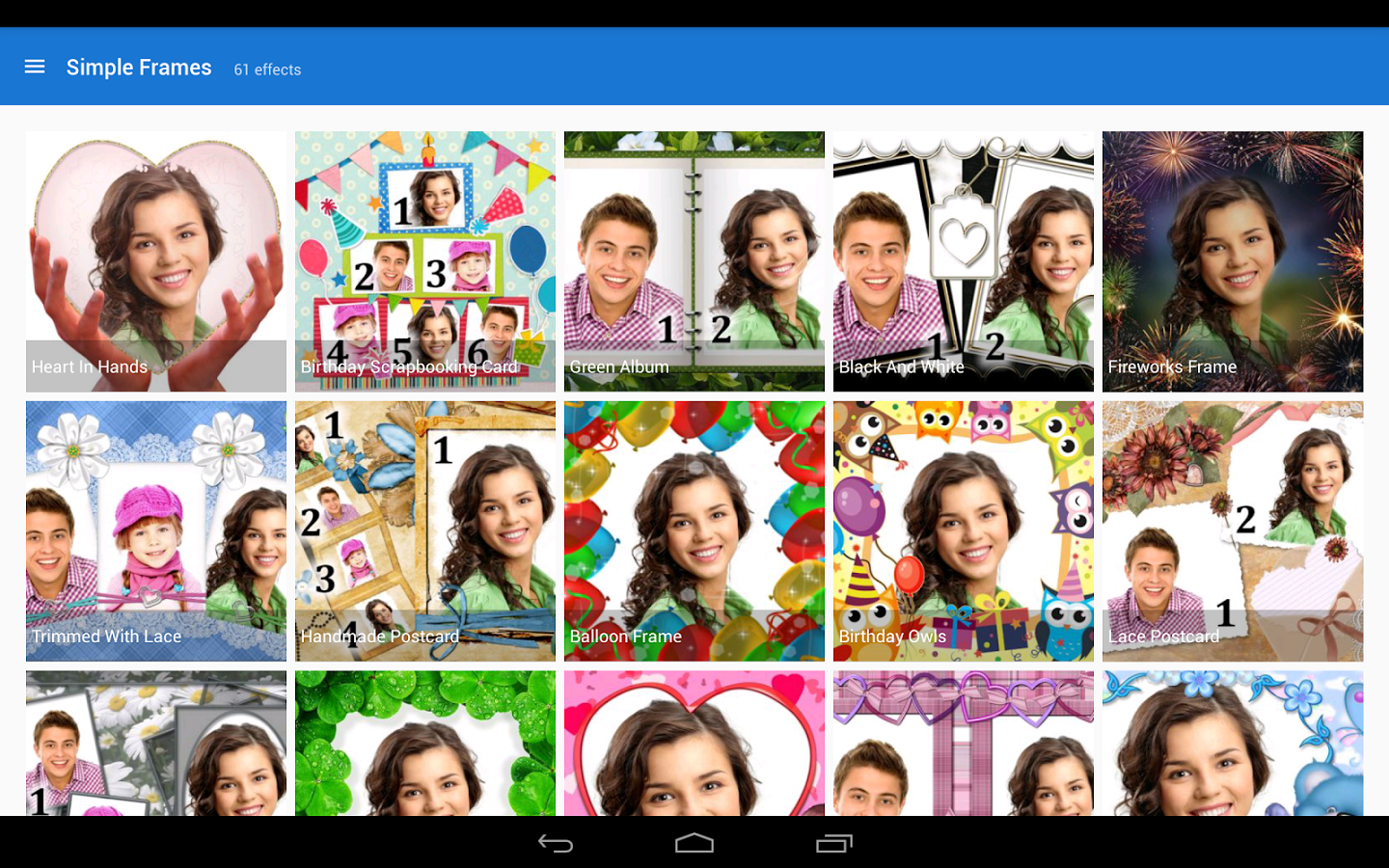Open the Birthday Scrapbooking Card effect
1389x868 pixels.
point(424,260)
